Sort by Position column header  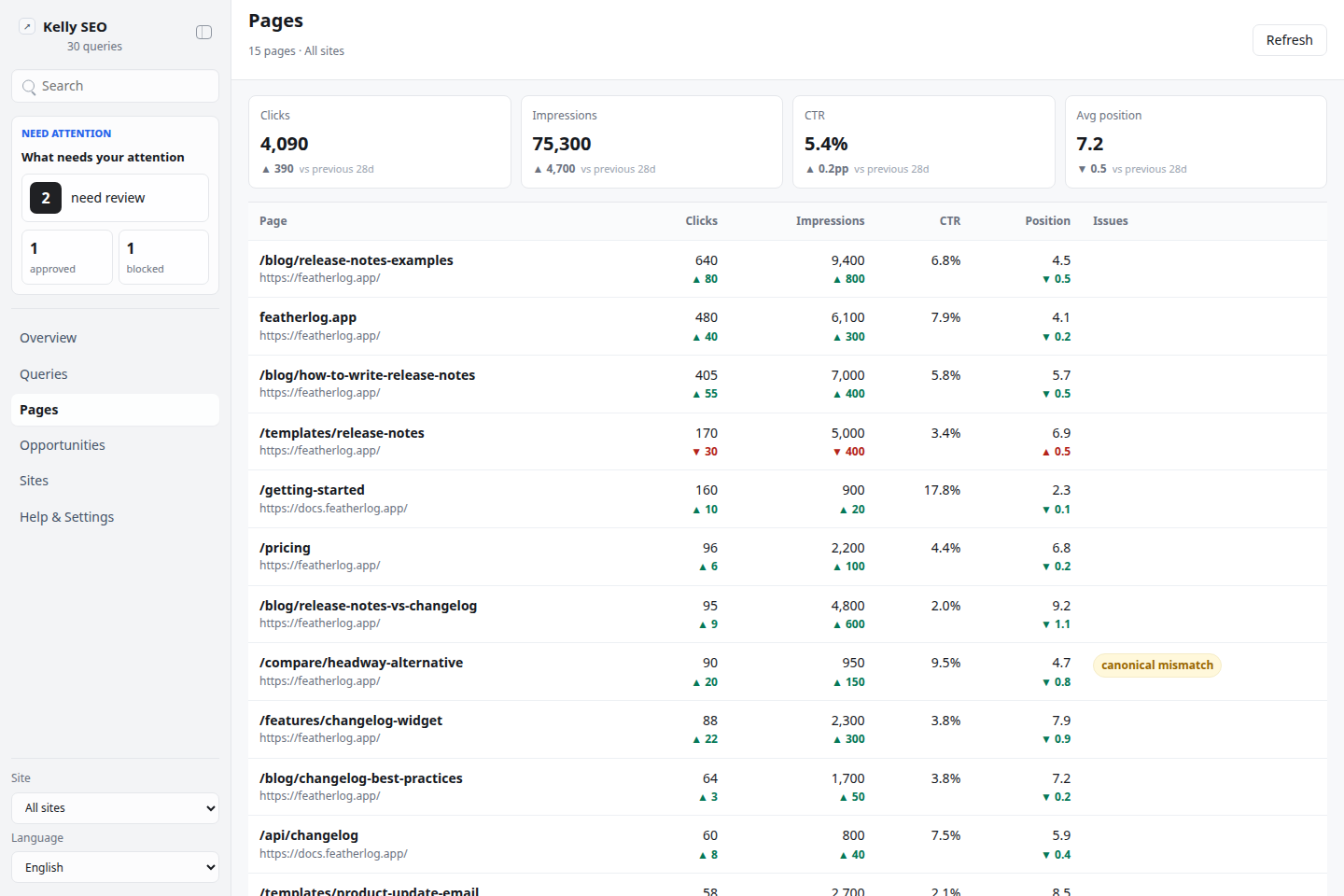coord(1047,221)
